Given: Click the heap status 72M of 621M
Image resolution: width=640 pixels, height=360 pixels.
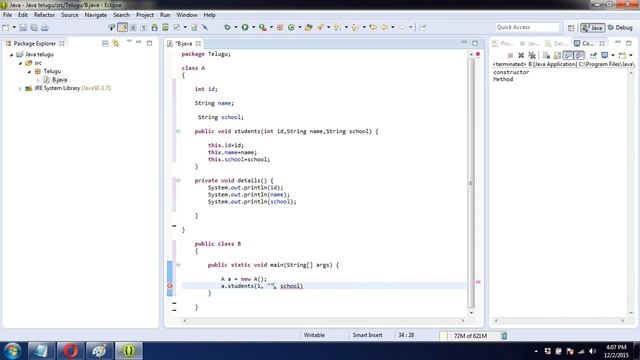Looking at the screenshot, I should click(x=470, y=336).
